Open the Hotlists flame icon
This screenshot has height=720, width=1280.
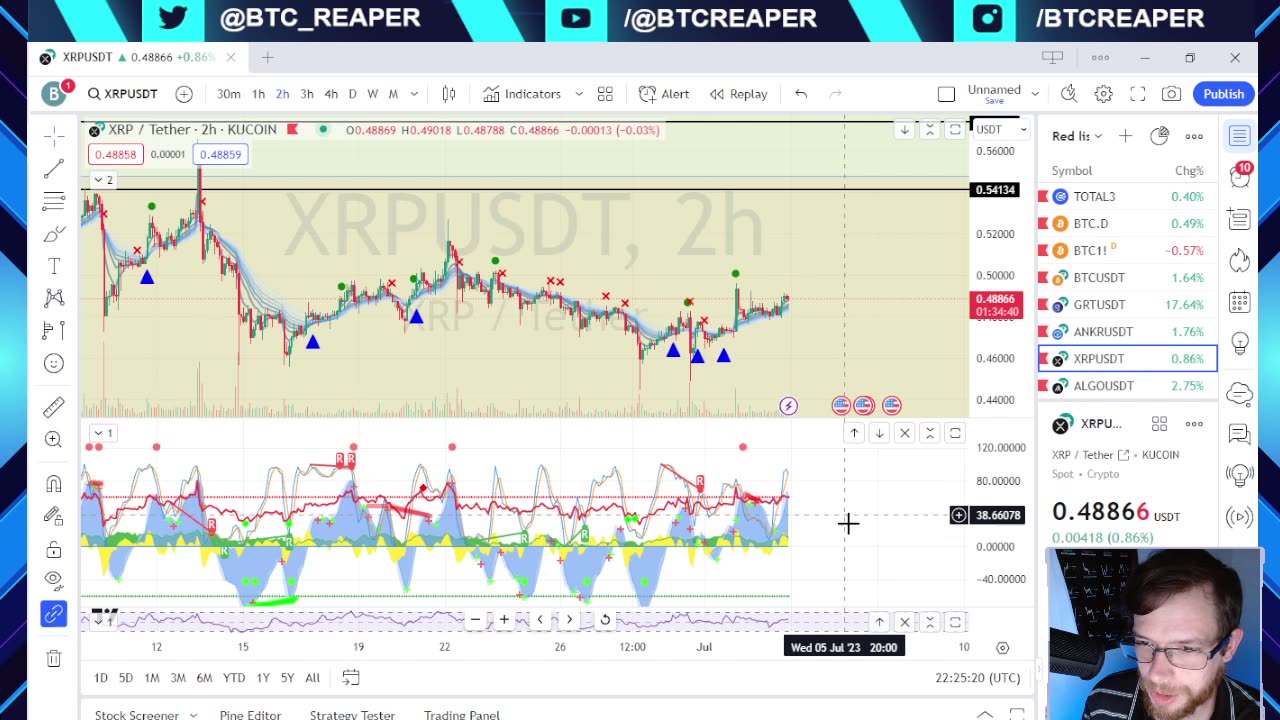(1240, 260)
